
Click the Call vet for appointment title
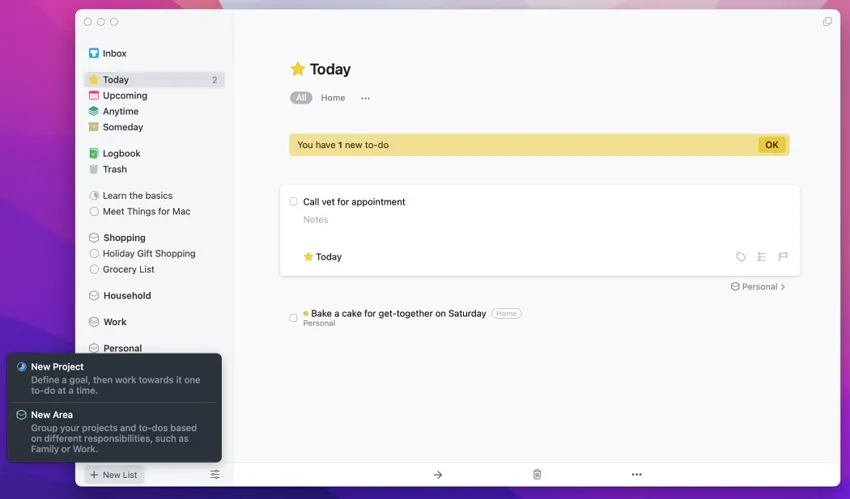pyautogui.click(x=354, y=202)
